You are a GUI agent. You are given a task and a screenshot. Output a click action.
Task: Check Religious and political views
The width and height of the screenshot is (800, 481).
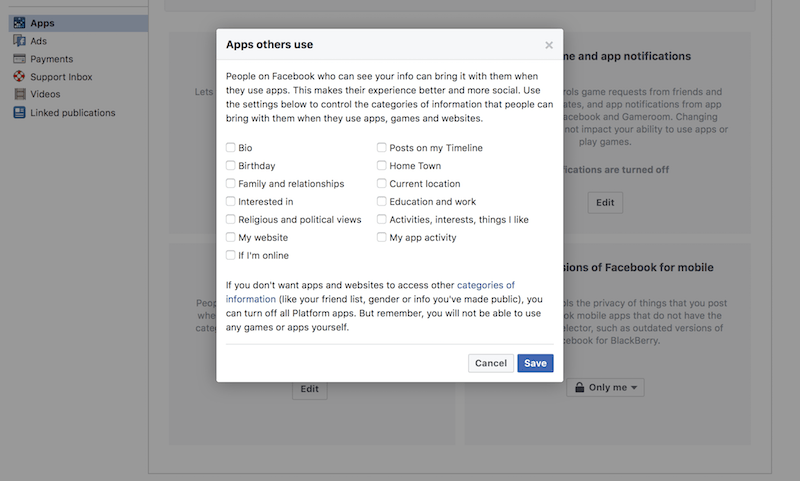pyautogui.click(x=231, y=219)
